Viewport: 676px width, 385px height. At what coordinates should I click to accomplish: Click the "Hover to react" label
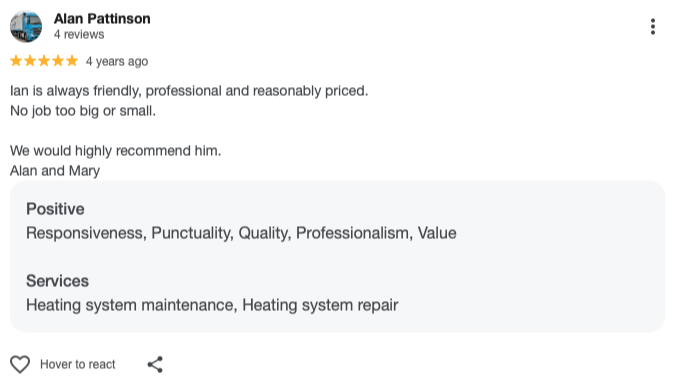[x=78, y=364]
